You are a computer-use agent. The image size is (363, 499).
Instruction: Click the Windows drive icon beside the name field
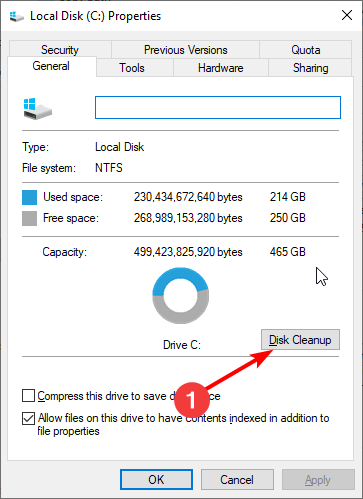(38, 109)
